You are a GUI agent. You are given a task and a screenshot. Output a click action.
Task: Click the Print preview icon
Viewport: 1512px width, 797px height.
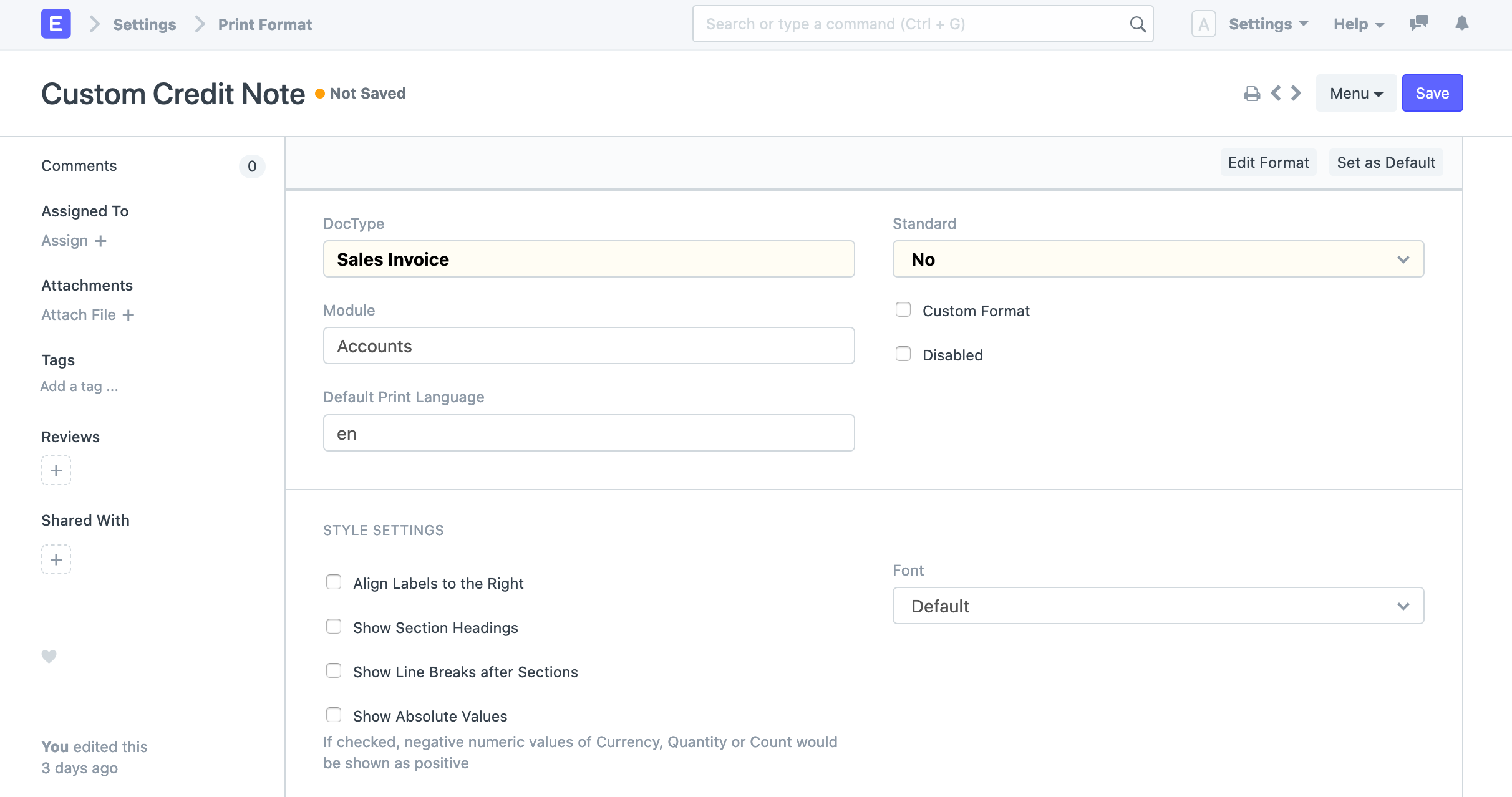pyautogui.click(x=1252, y=92)
